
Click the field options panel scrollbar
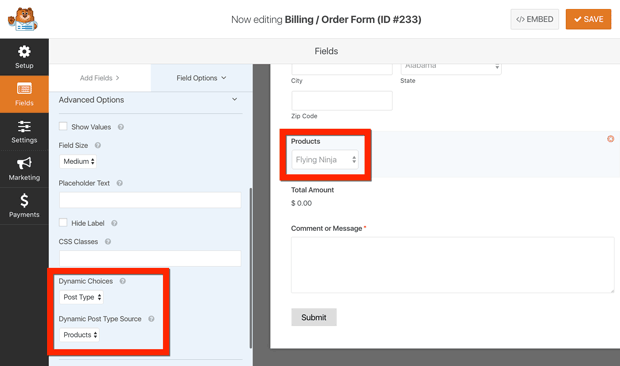251,268
